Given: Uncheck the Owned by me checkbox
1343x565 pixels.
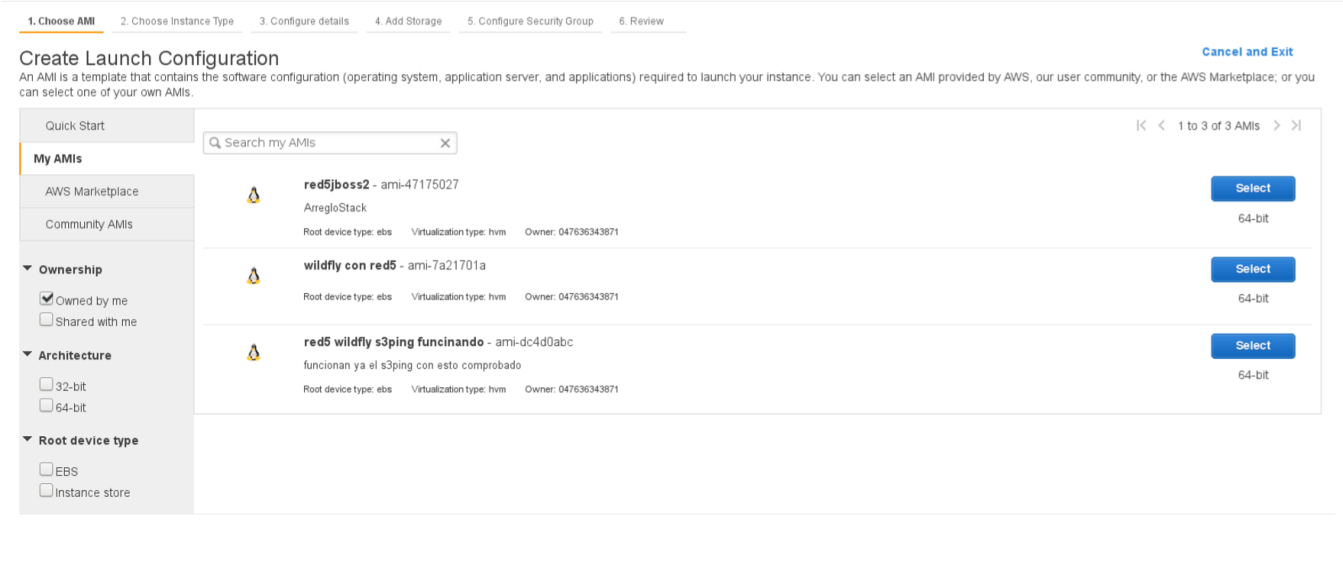Looking at the screenshot, I should coord(46,298).
